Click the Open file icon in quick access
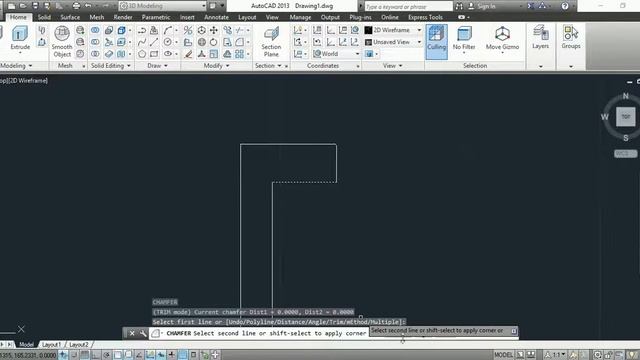 click(23, 6)
